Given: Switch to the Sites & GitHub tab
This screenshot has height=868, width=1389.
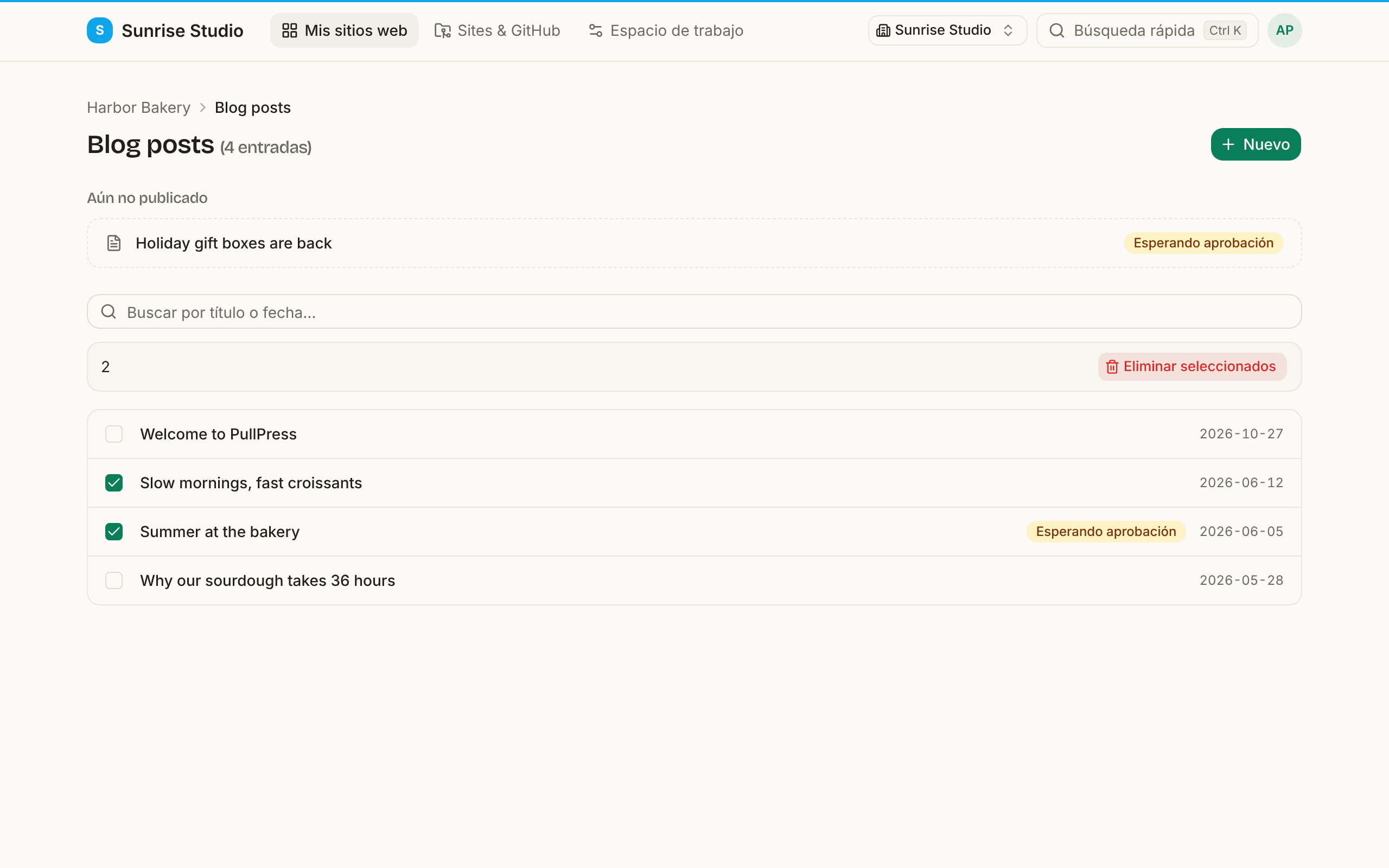Looking at the screenshot, I should coord(497,30).
